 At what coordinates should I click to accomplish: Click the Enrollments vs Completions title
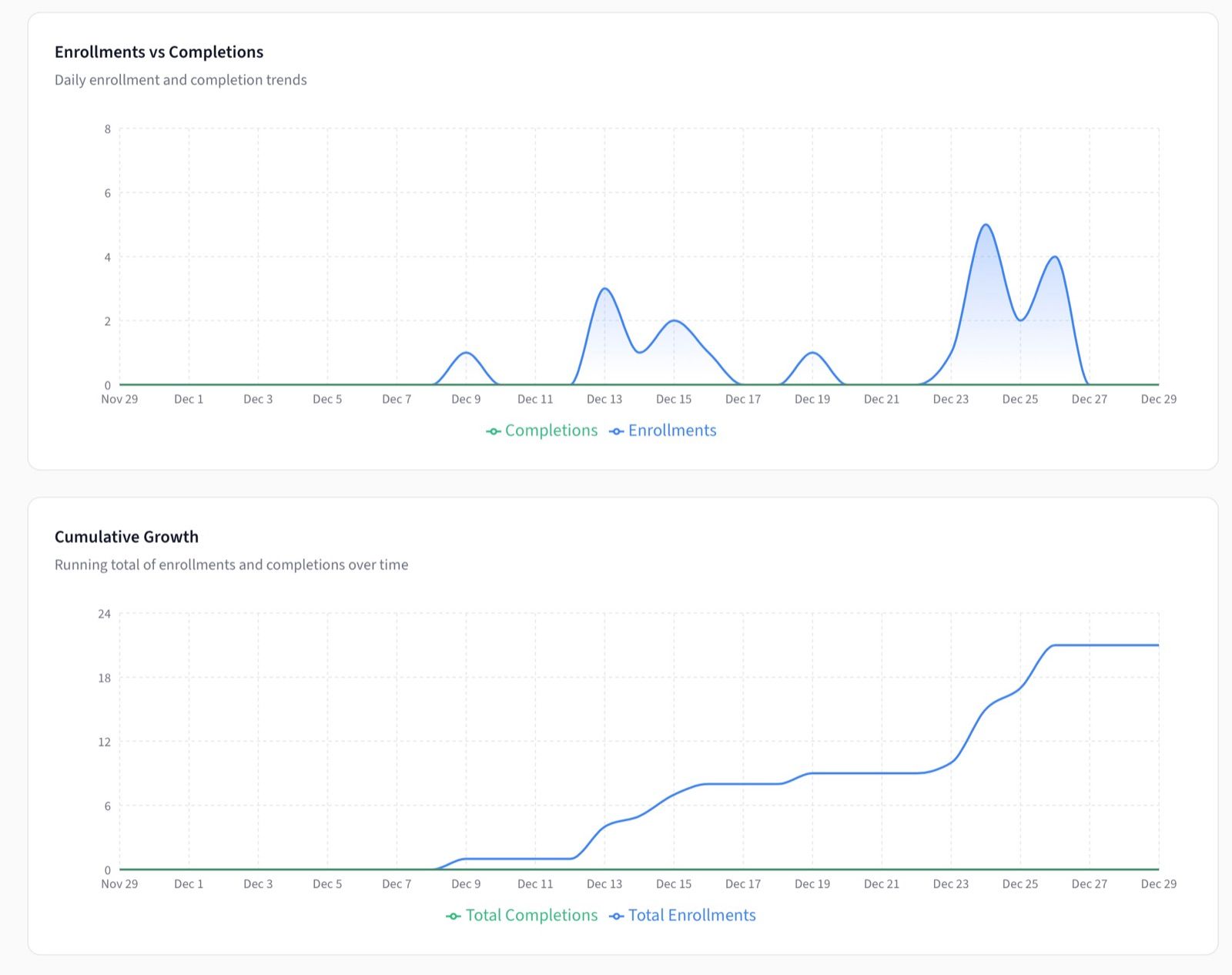(158, 52)
